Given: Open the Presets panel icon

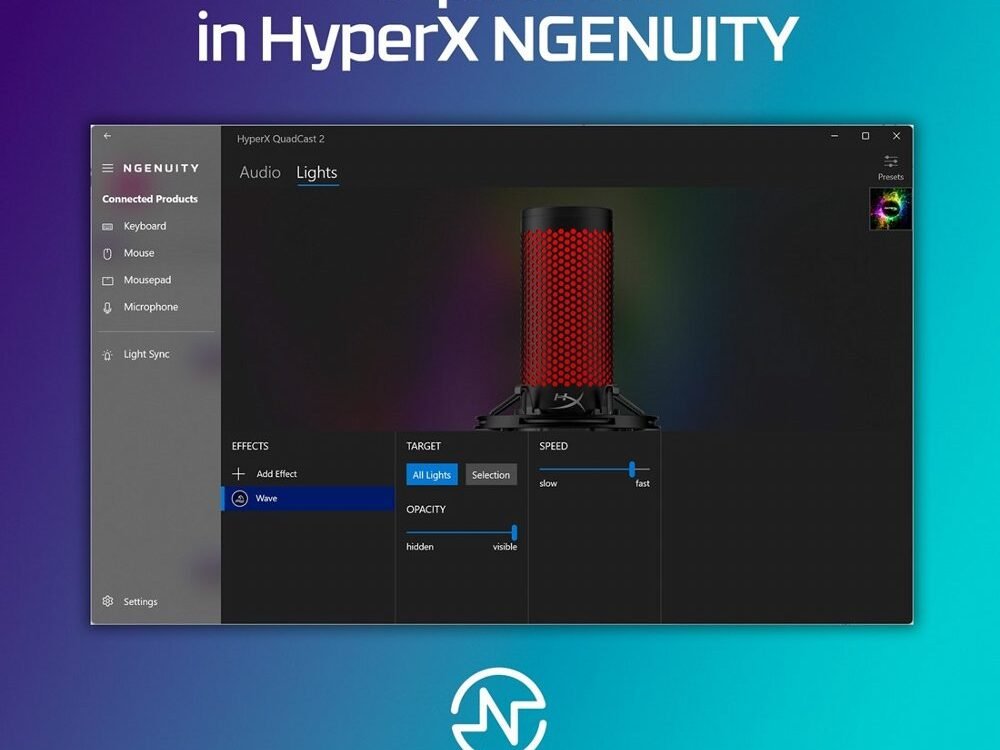Looking at the screenshot, I should click(890, 162).
